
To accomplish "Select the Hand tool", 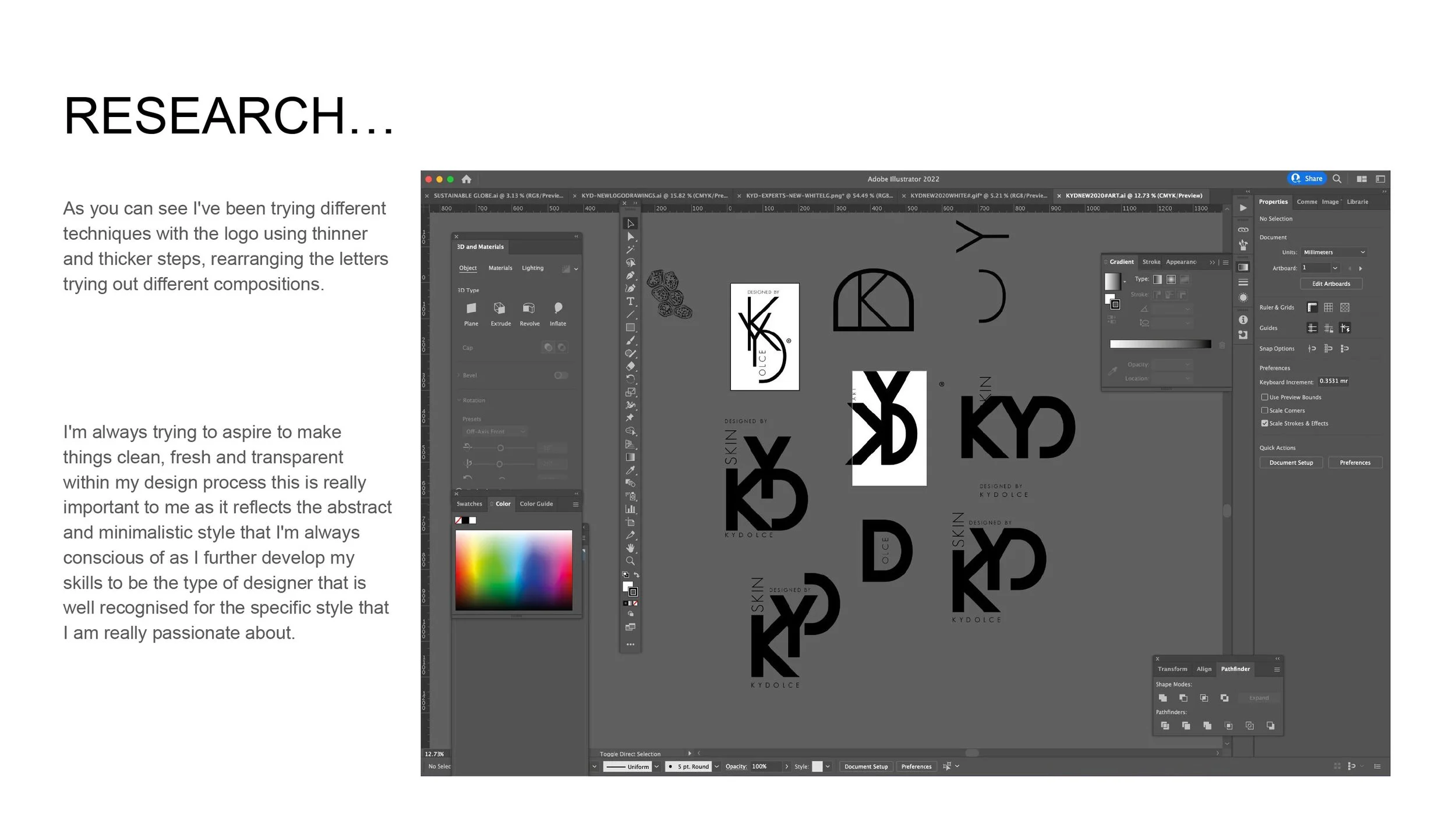I will pos(630,548).
